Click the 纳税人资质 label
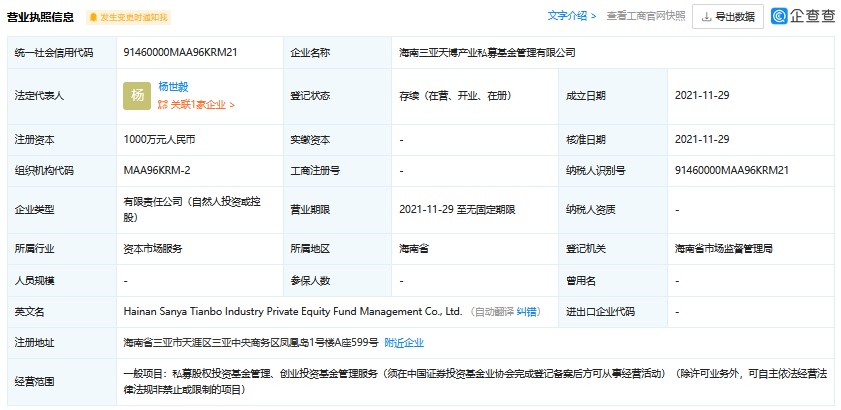This screenshot has height=410, width=841. click(x=591, y=210)
